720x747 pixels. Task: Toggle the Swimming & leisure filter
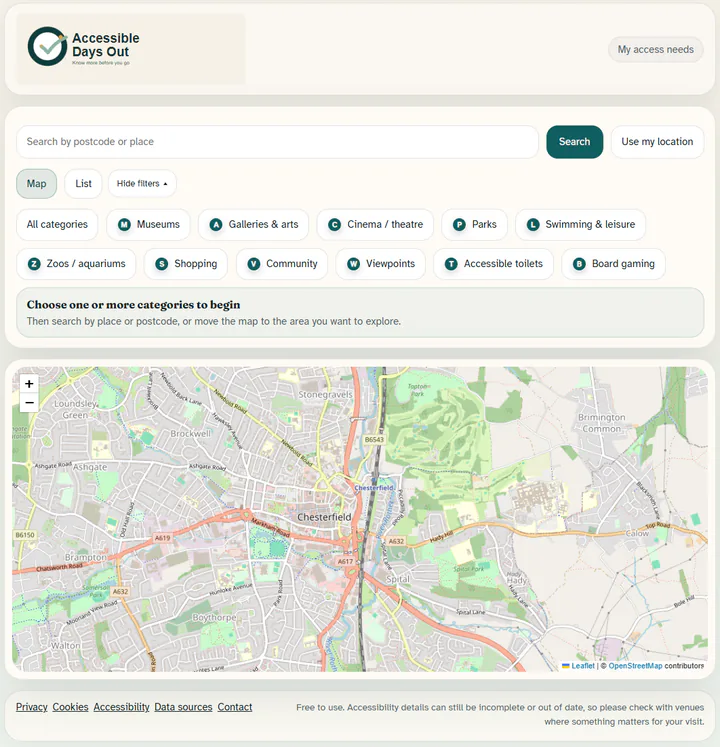click(580, 224)
